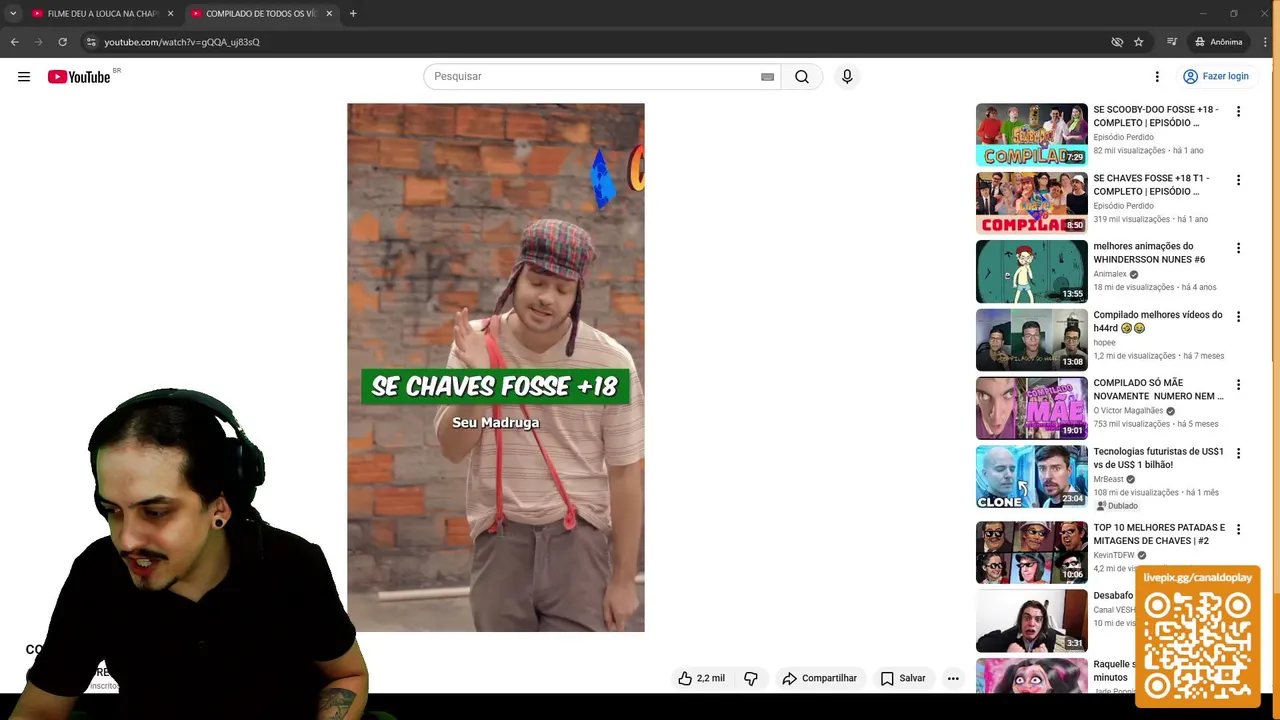This screenshot has width=1280, height=720.
Task: Open options for Tecnologias futuristas video
Action: [x=1238, y=453]
